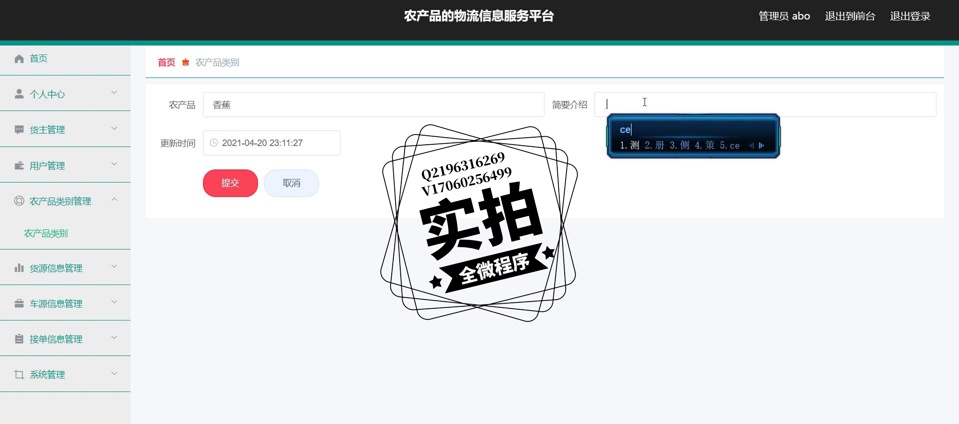Collapse the 农产品类别管理 chevron
Image resolution: width=959 pixels, height=424 pixels.
click(x=114, y=200)
